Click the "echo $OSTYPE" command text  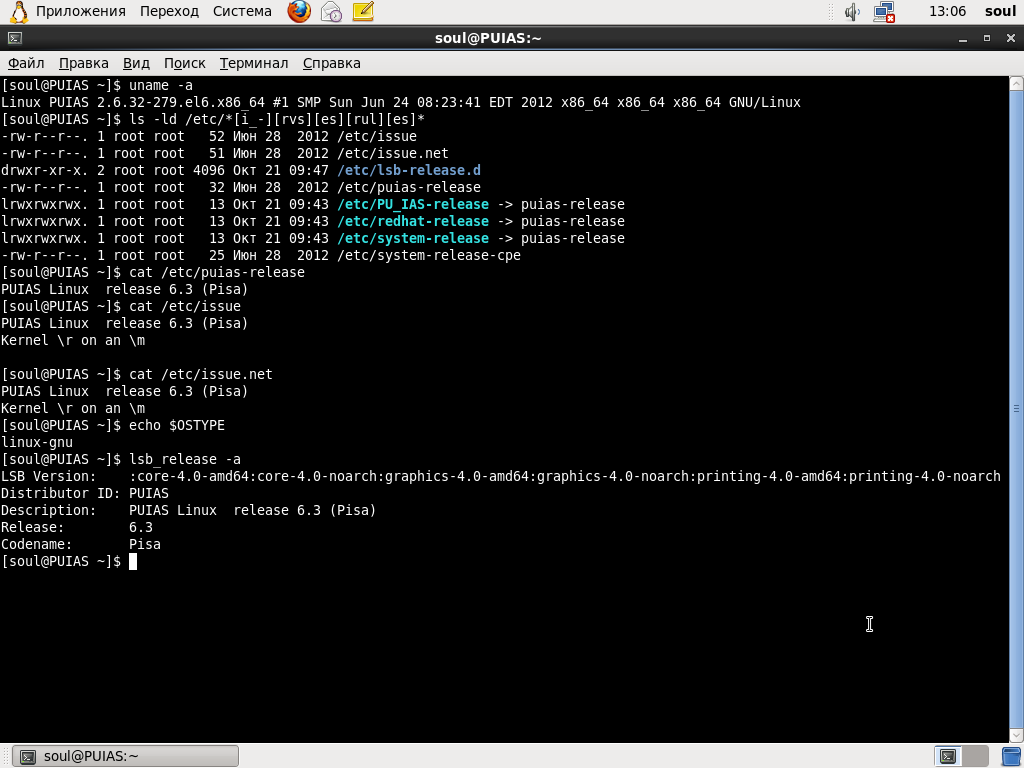[x=176, y=425]
